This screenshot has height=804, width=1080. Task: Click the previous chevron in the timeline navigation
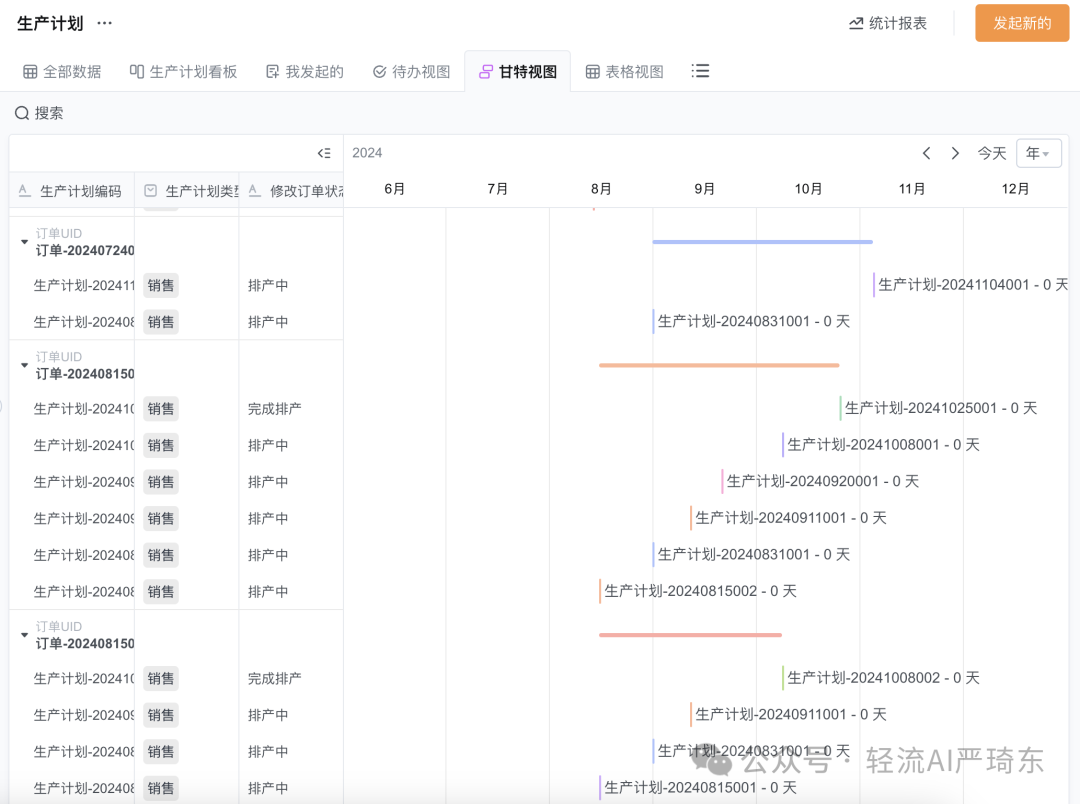926,153
